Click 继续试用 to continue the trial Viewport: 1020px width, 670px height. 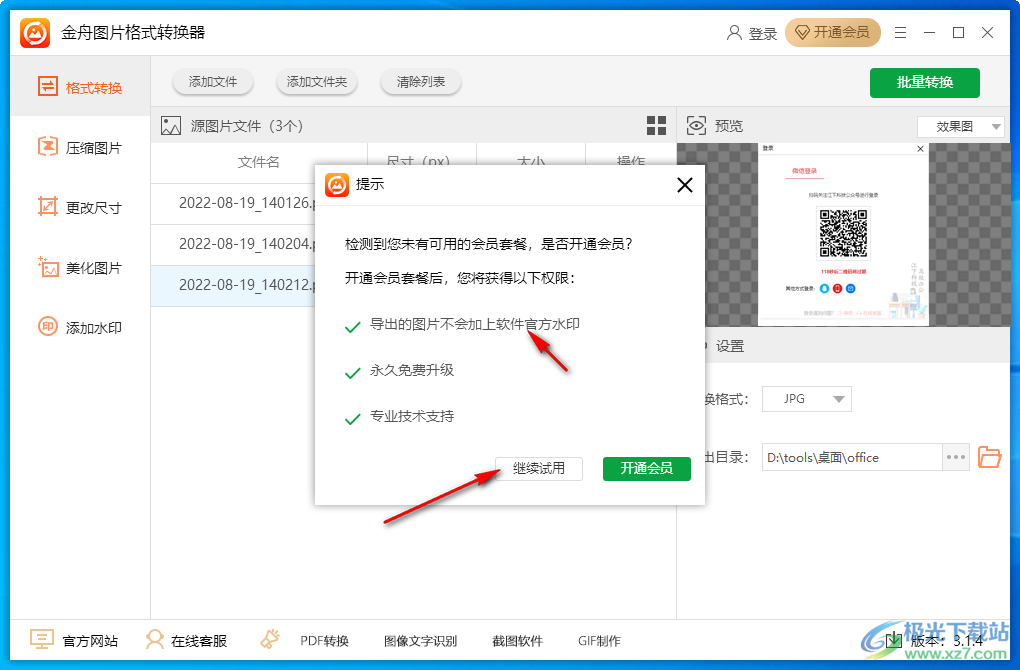538,468
